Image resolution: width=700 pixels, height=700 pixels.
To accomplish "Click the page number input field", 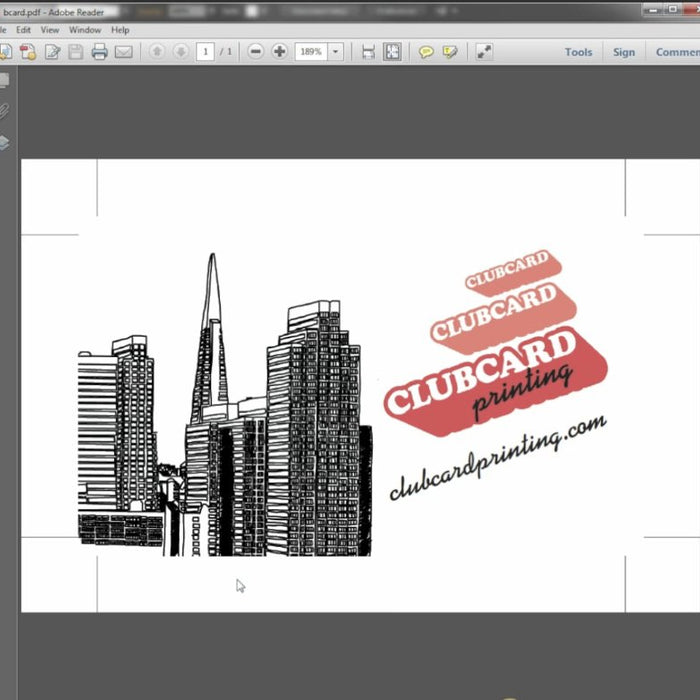I will [x=205, y=52].
